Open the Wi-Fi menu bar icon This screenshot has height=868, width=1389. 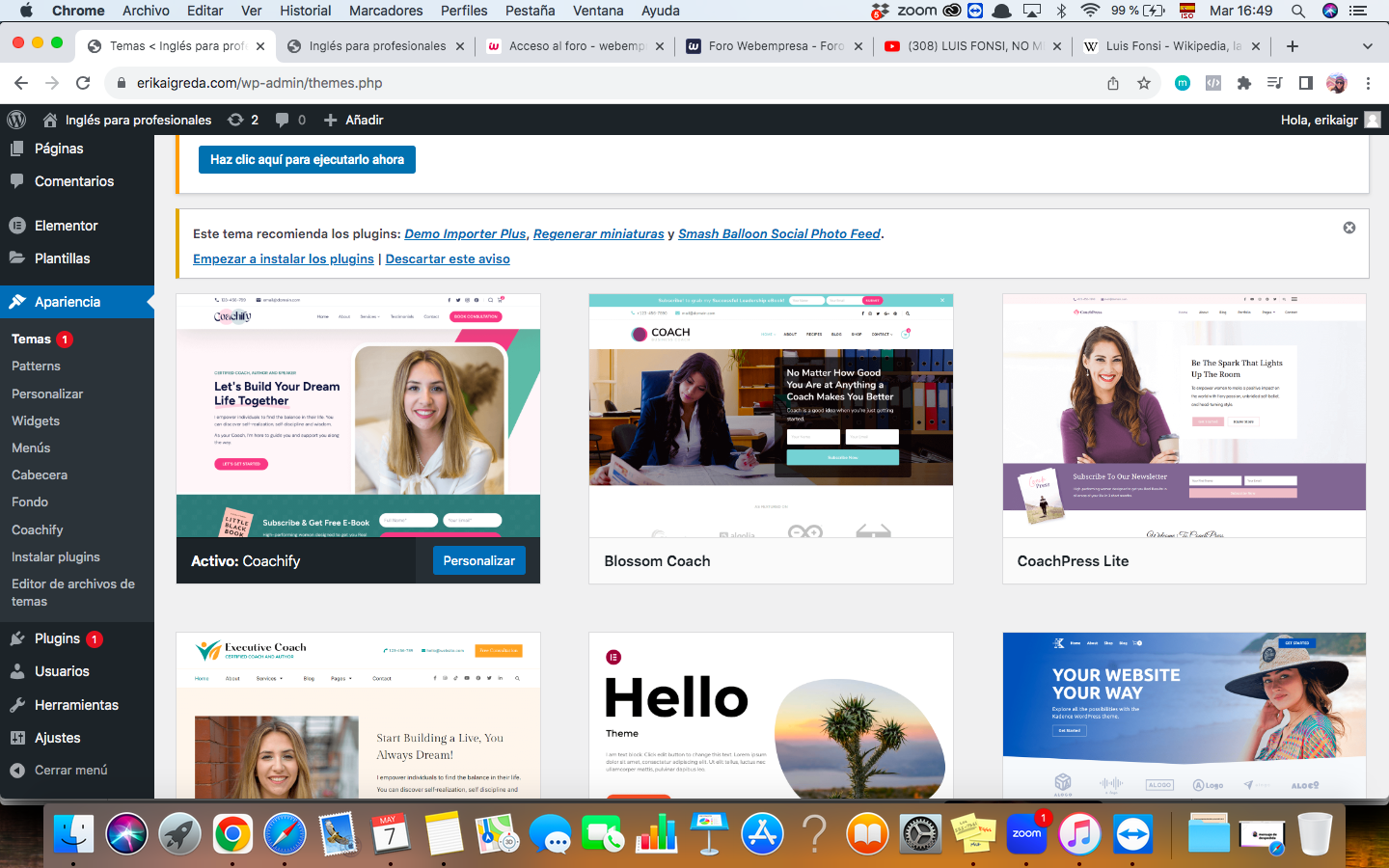[1090, 11]
